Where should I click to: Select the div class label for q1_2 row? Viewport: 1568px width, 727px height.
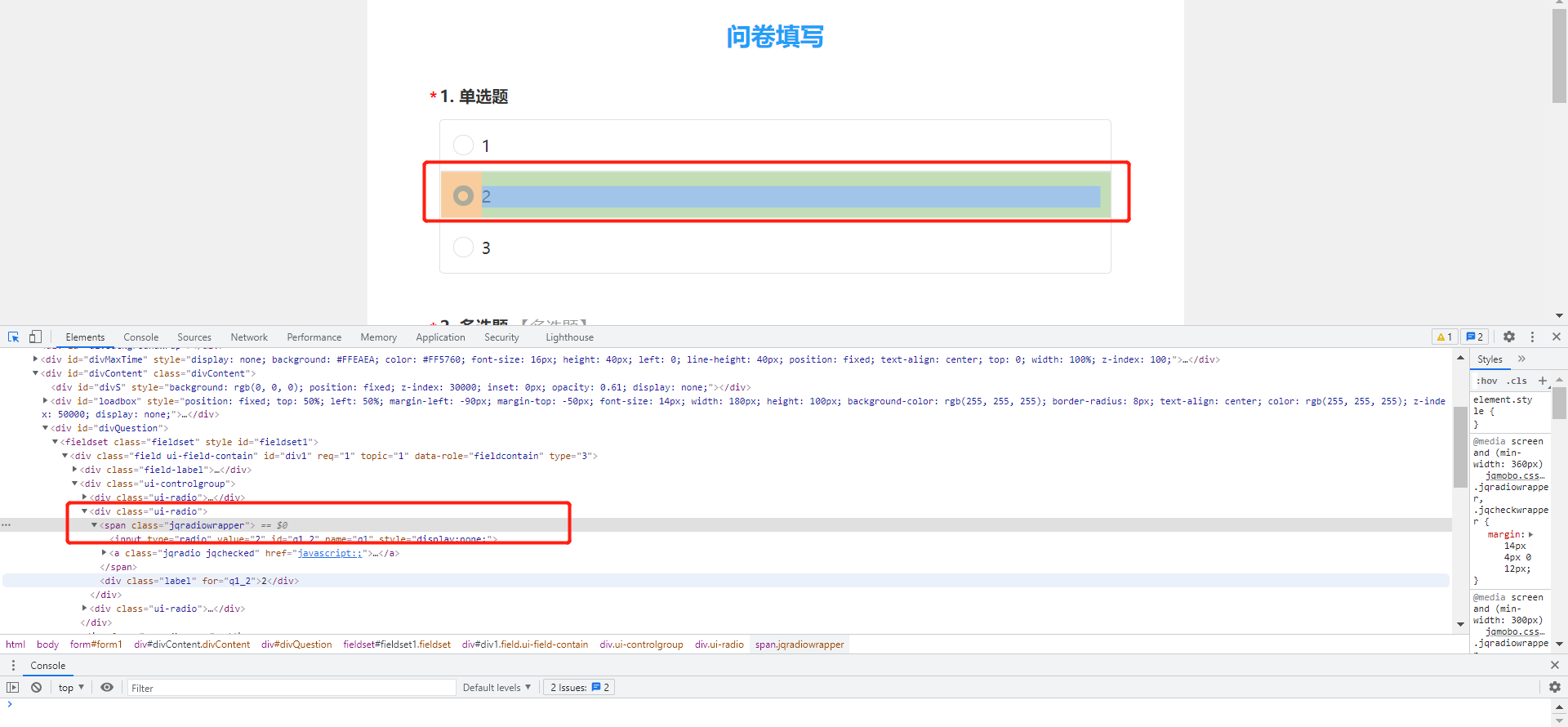coord(725,580)
